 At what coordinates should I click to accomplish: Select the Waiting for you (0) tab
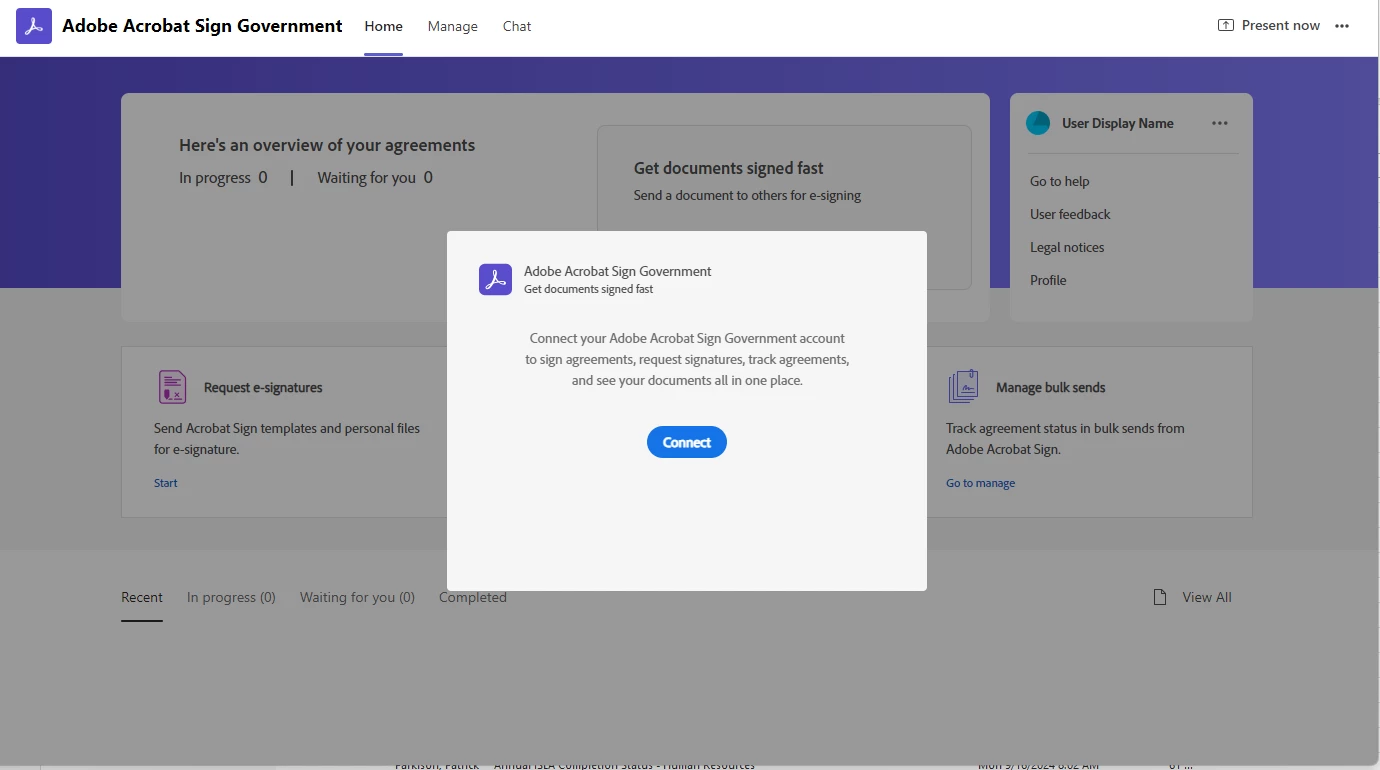click(x=357, y=597)
